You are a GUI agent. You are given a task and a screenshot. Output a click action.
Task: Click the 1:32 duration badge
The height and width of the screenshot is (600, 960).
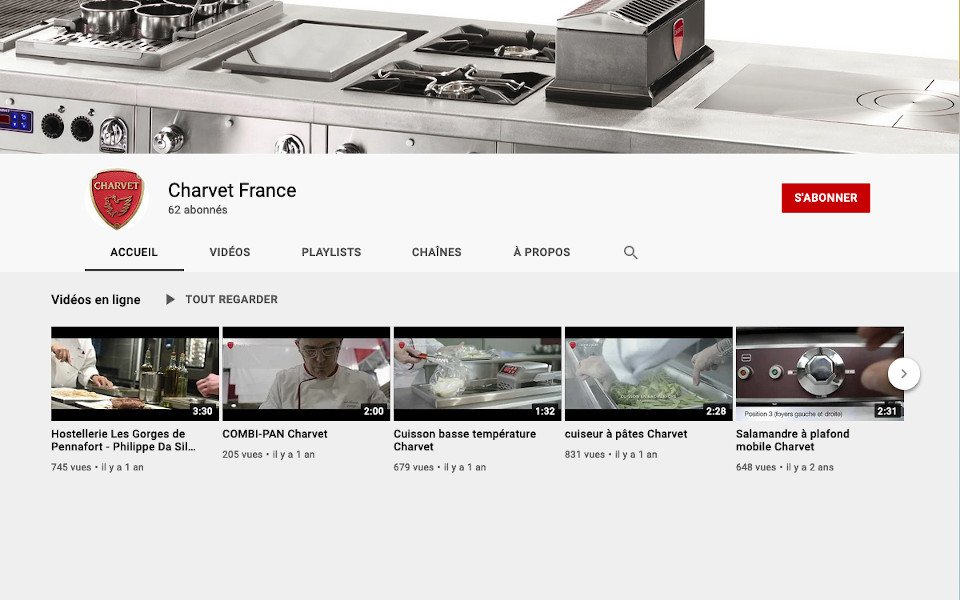coord(545,411)
